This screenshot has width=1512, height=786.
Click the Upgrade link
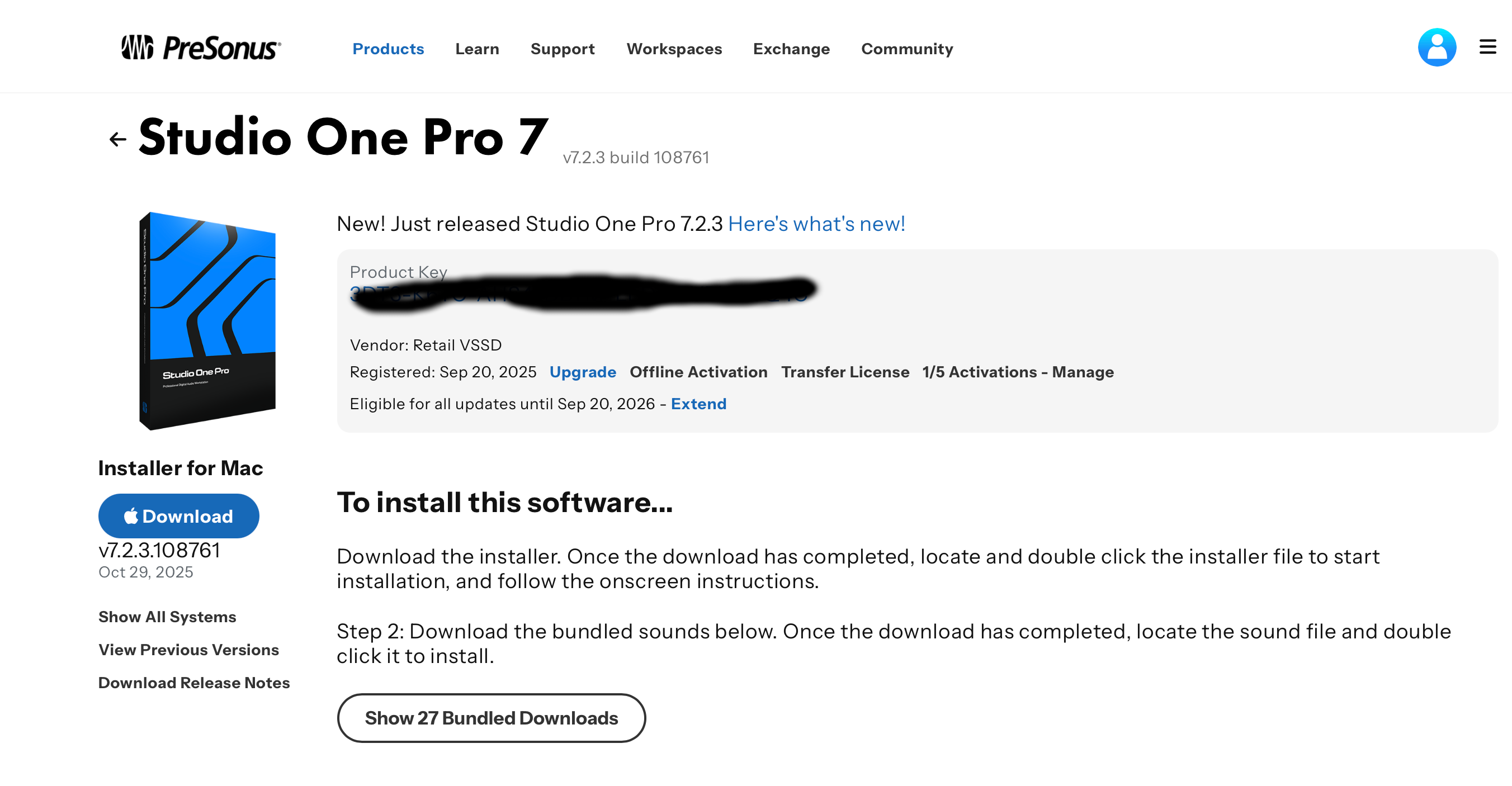(x=583, y=372)
